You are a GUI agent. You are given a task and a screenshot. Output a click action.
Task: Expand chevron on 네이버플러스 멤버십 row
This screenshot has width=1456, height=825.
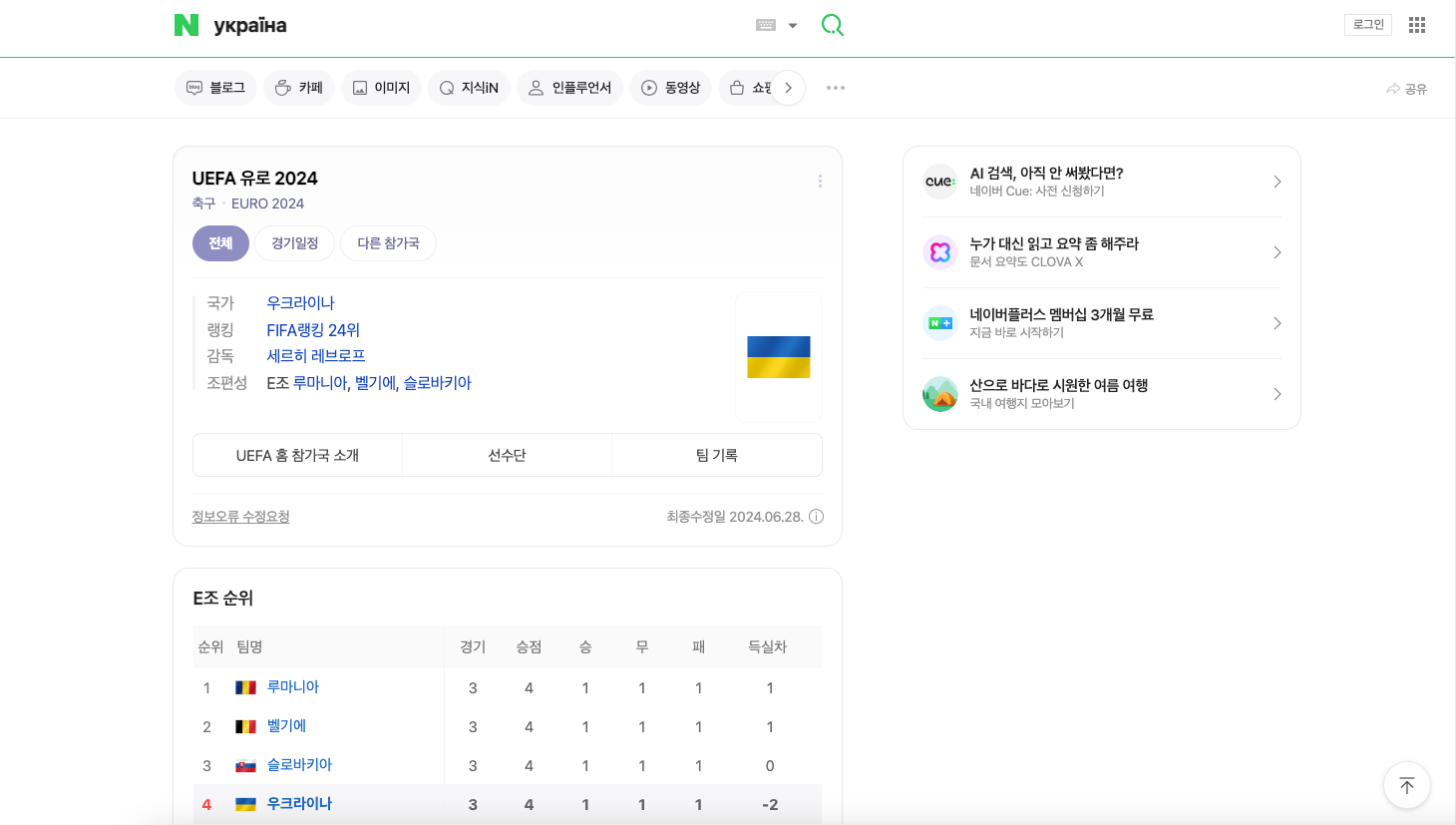(x=1277, y=323)
